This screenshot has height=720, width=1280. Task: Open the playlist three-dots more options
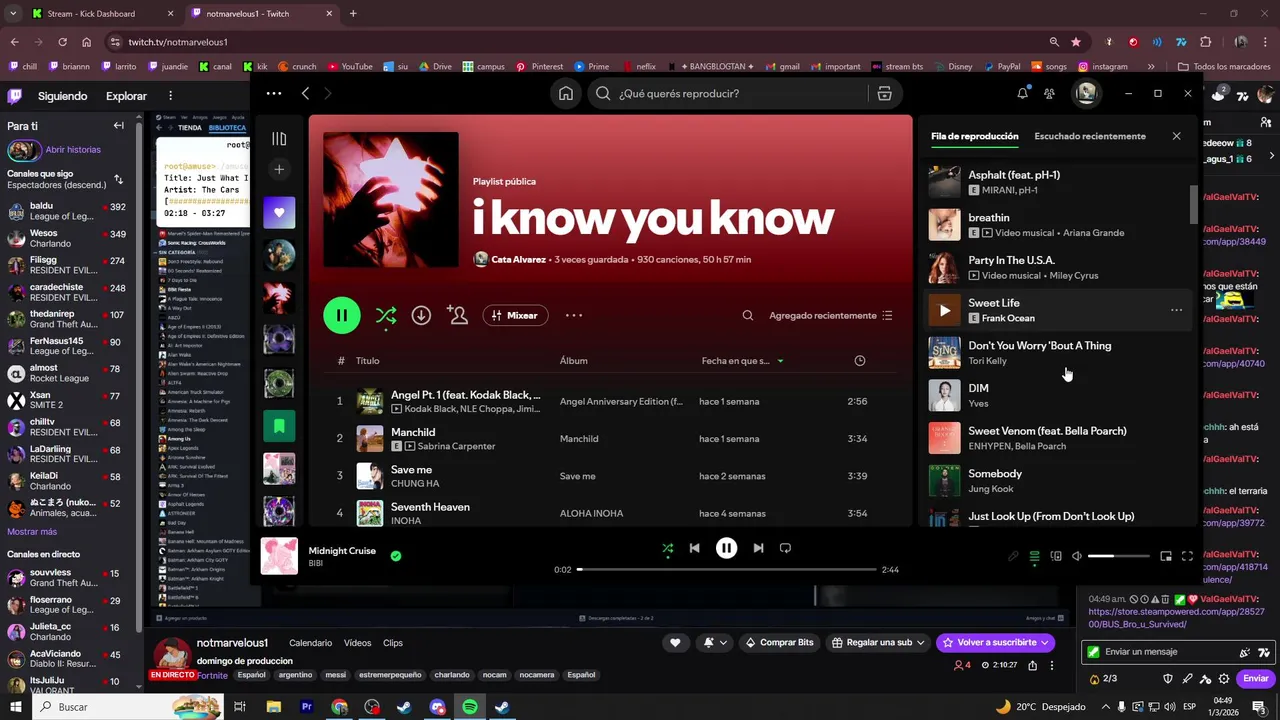point(574,315)
